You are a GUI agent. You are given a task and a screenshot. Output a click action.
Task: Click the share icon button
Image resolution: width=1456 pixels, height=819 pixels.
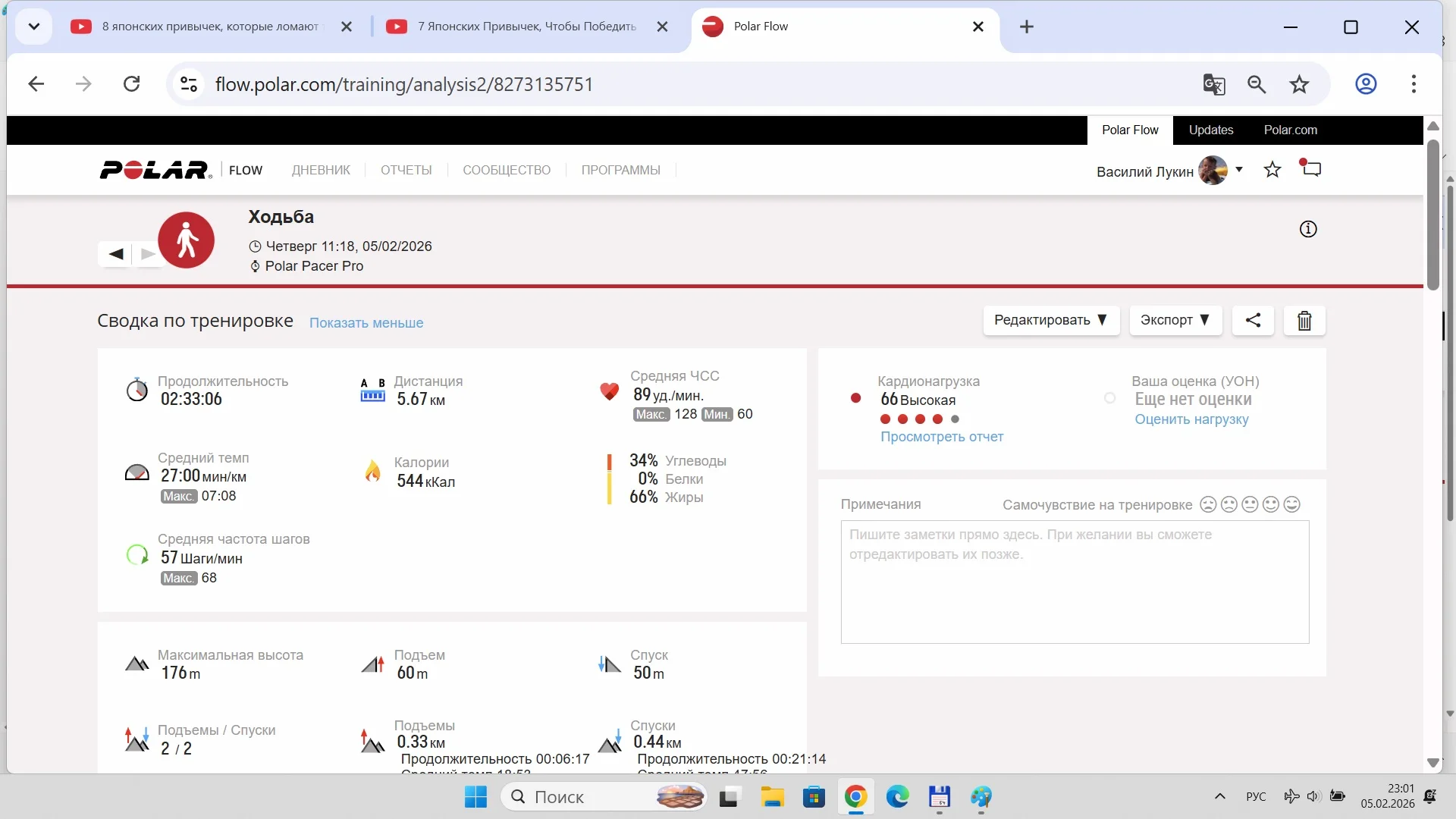coord(1253,320)
